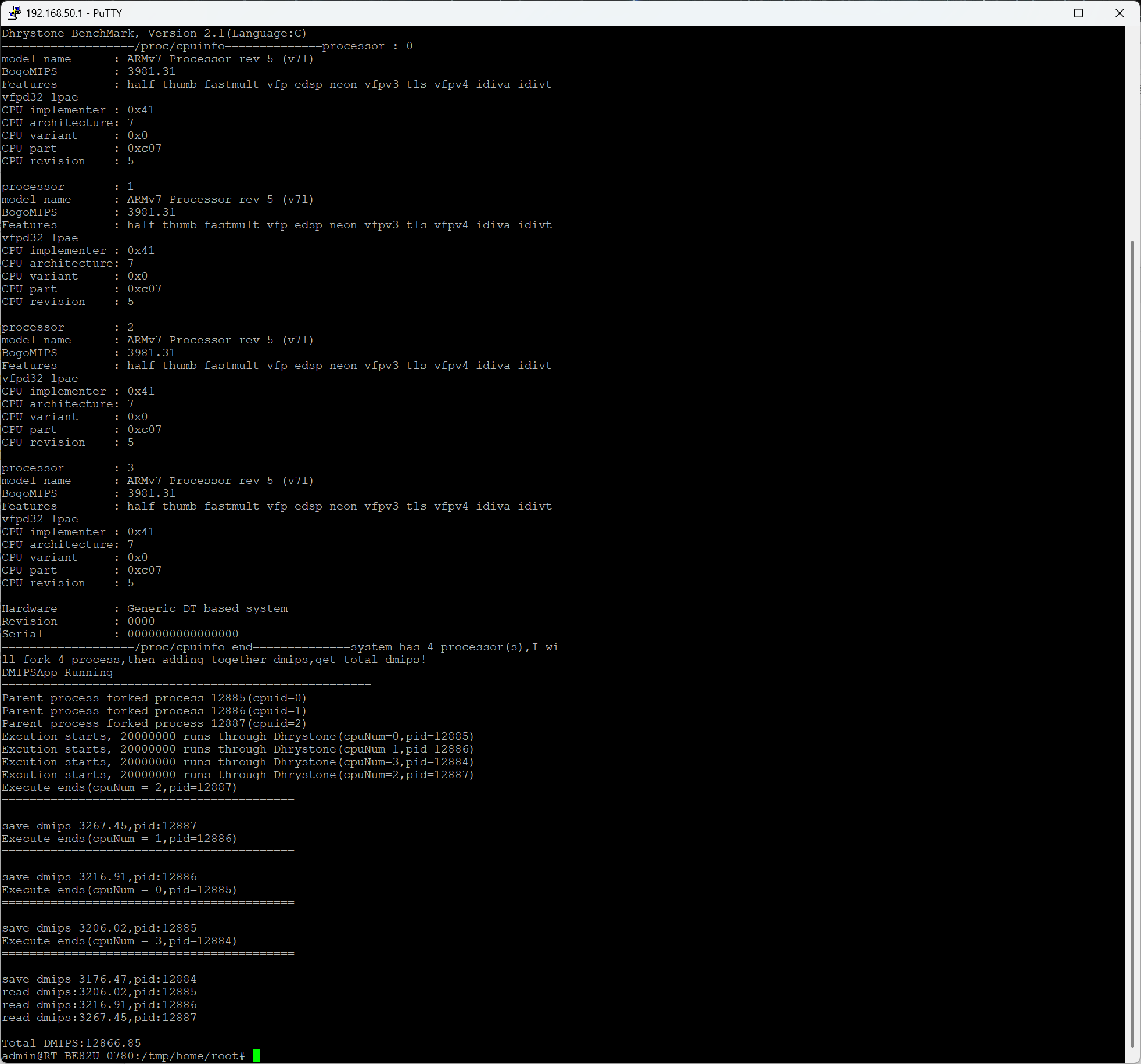Click the Serial 0000000000000000 value
Image resolution: width=1141 pixels, height=1064 pixels.
pyautogui.click(x=182, y=634)
